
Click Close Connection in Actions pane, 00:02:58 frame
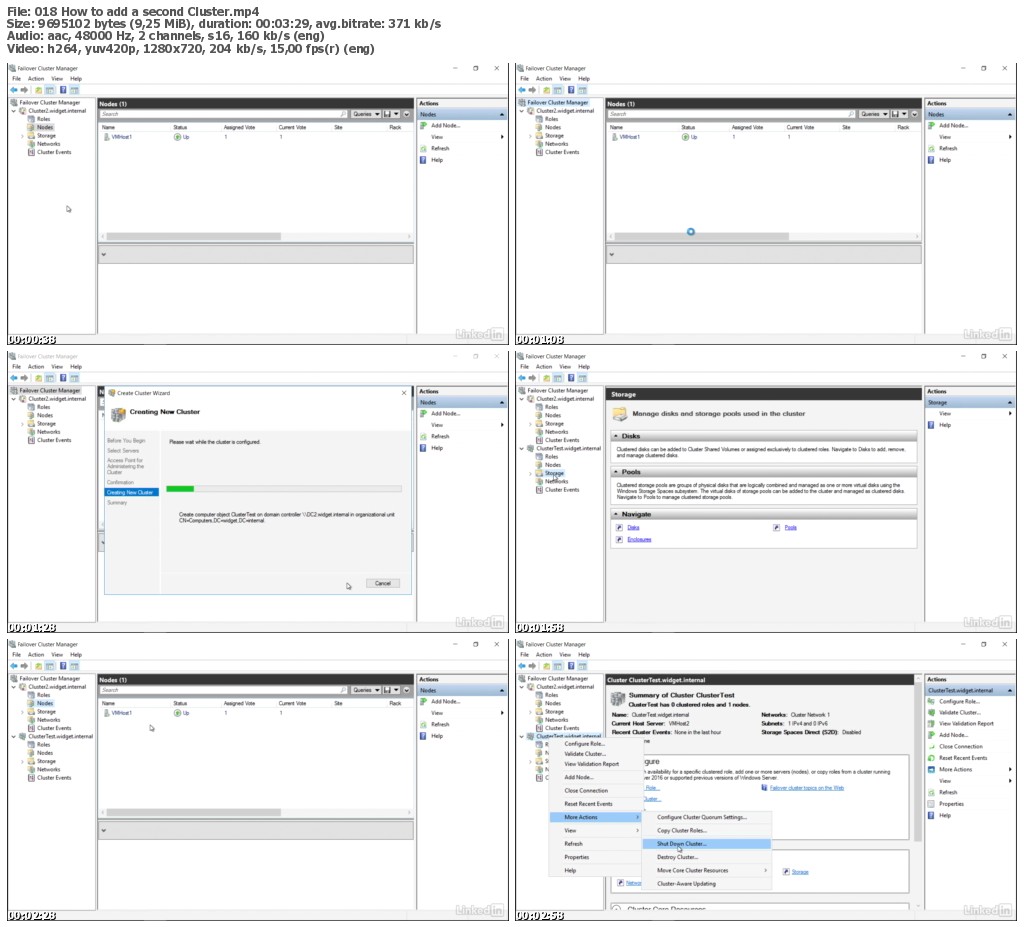961,746
